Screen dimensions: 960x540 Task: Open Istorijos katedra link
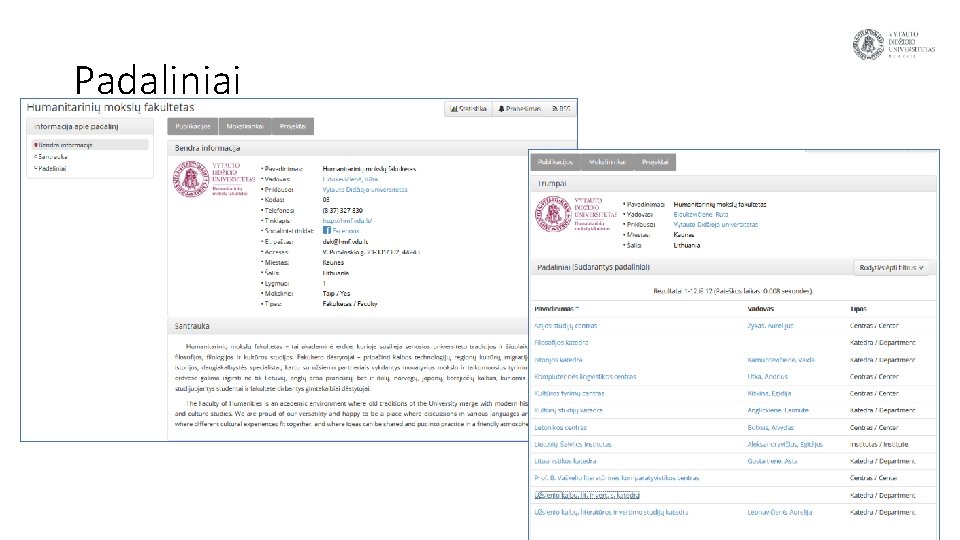pyautogui.click(x=558, y=360)
